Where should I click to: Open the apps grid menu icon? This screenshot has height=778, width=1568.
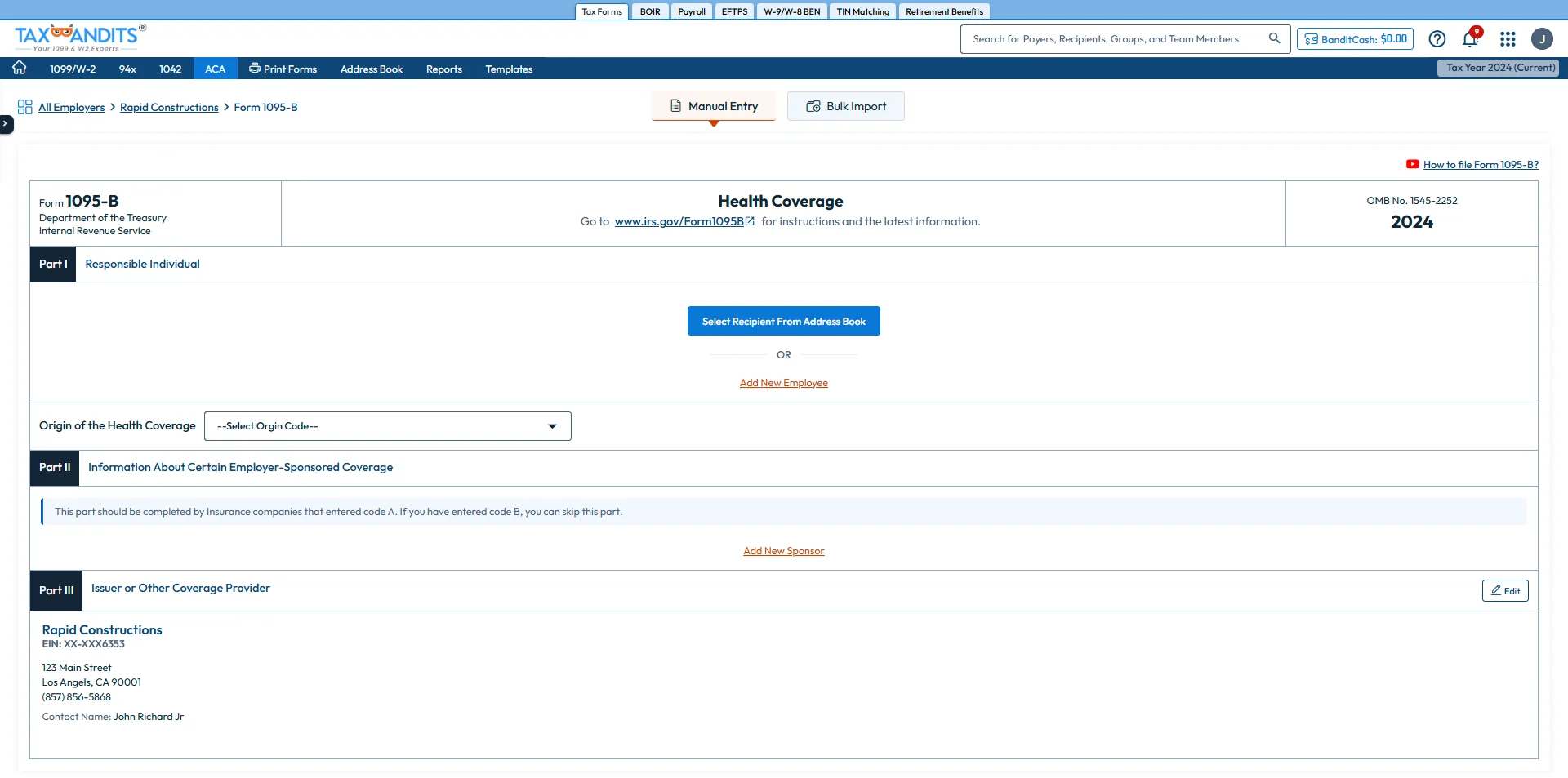coord(1508,39)
